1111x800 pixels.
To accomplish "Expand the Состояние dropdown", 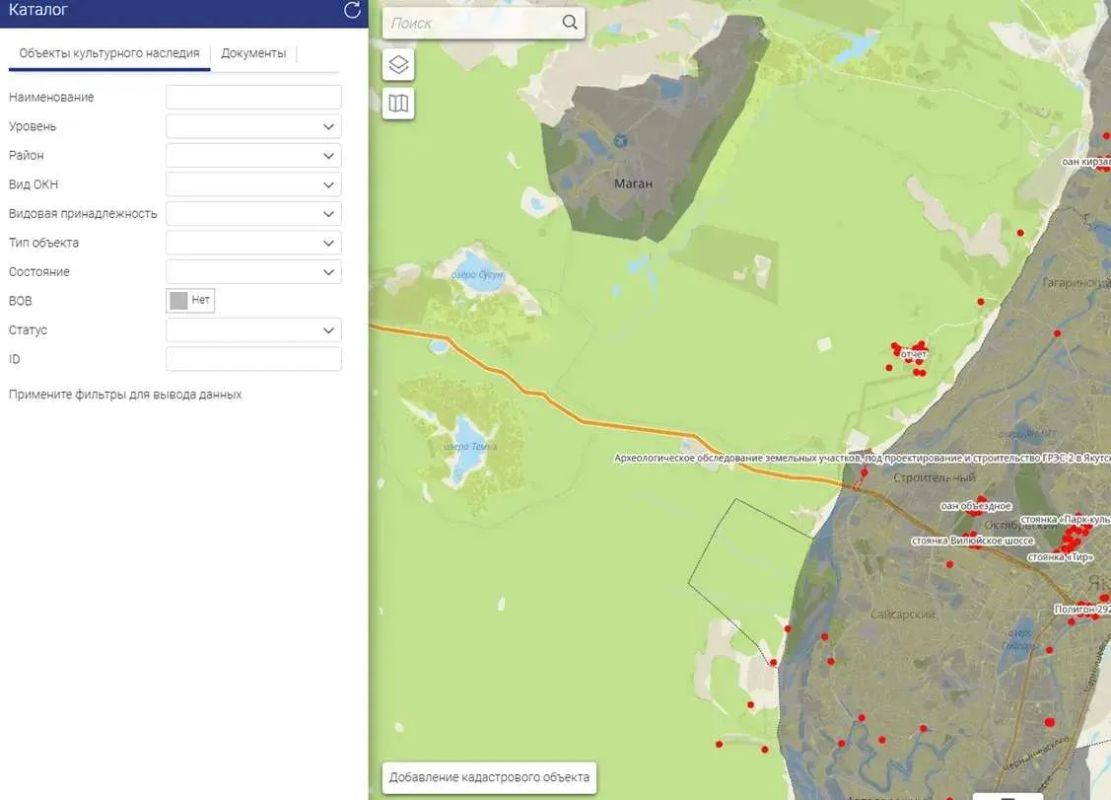I will click(254, 272).
